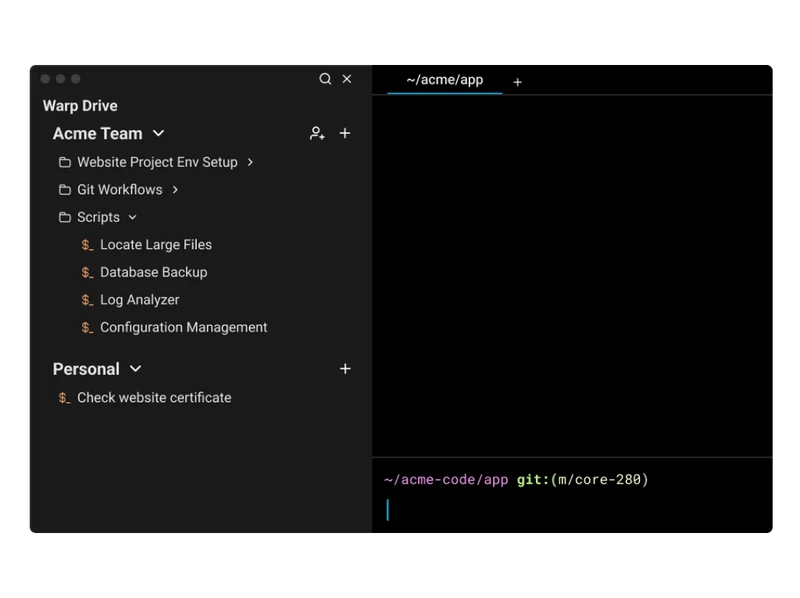
Task: Click the Scripts folder label
Action: [98, 217]
